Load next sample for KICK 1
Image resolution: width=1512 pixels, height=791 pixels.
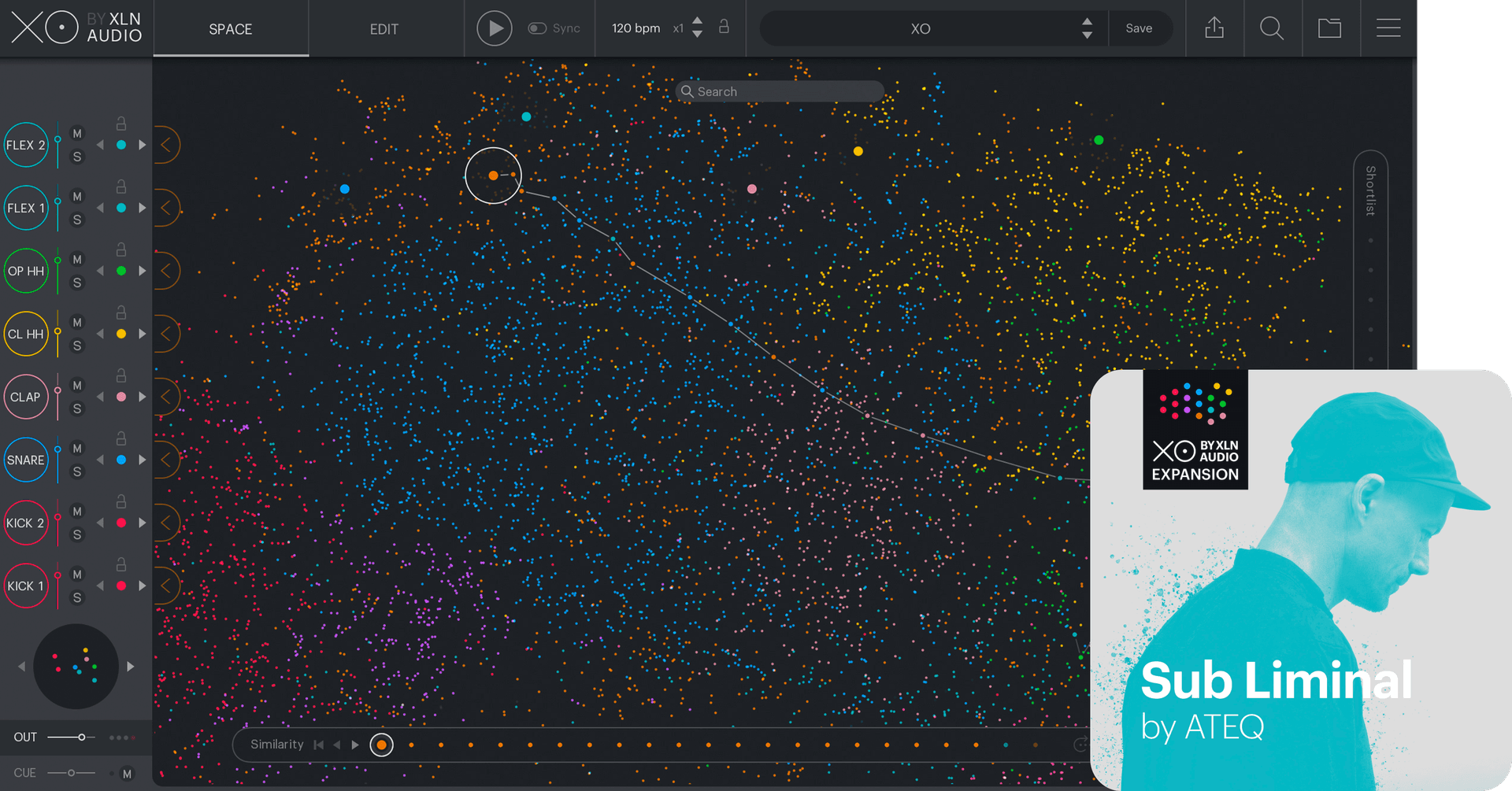[143, 586]
